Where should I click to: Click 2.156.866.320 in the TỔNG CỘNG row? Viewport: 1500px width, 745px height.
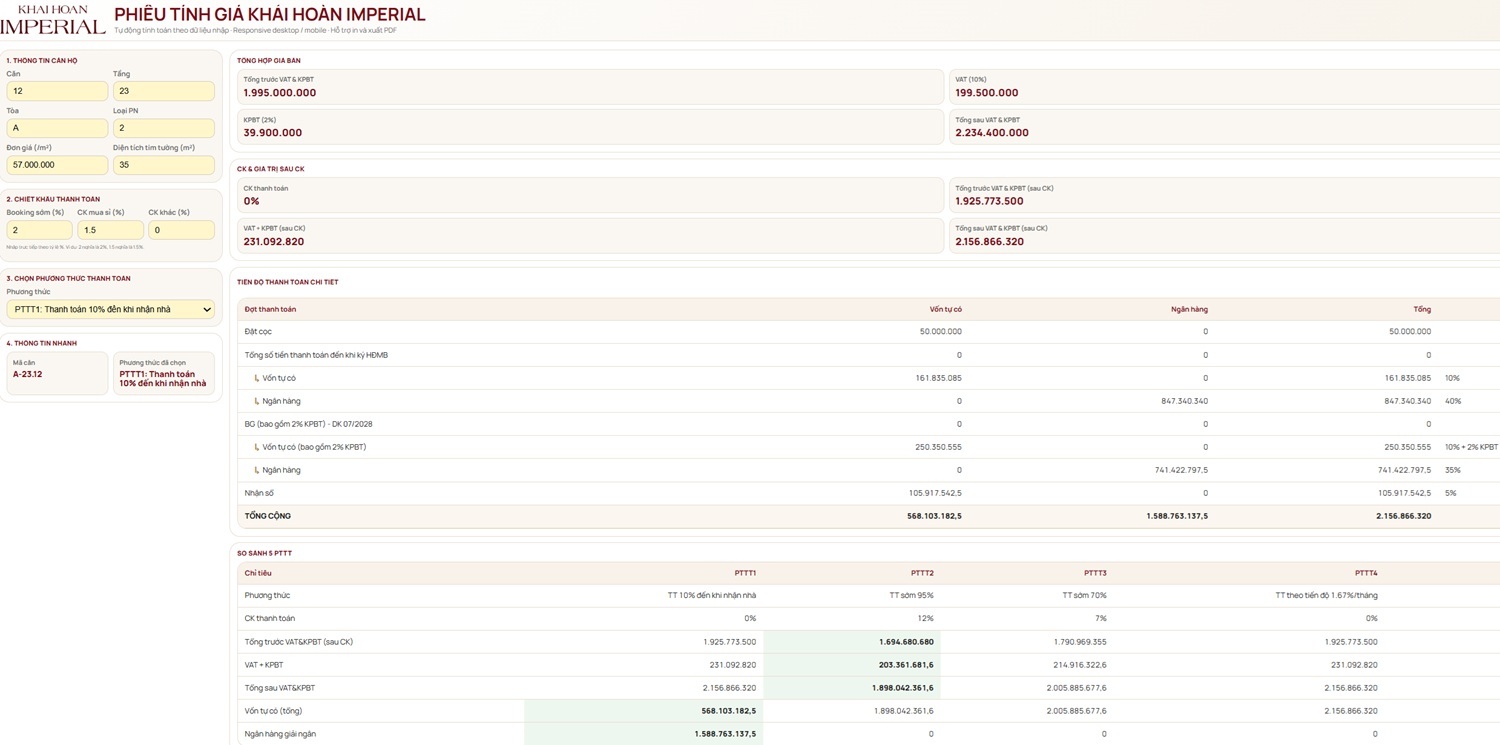tap(1403, 516)
